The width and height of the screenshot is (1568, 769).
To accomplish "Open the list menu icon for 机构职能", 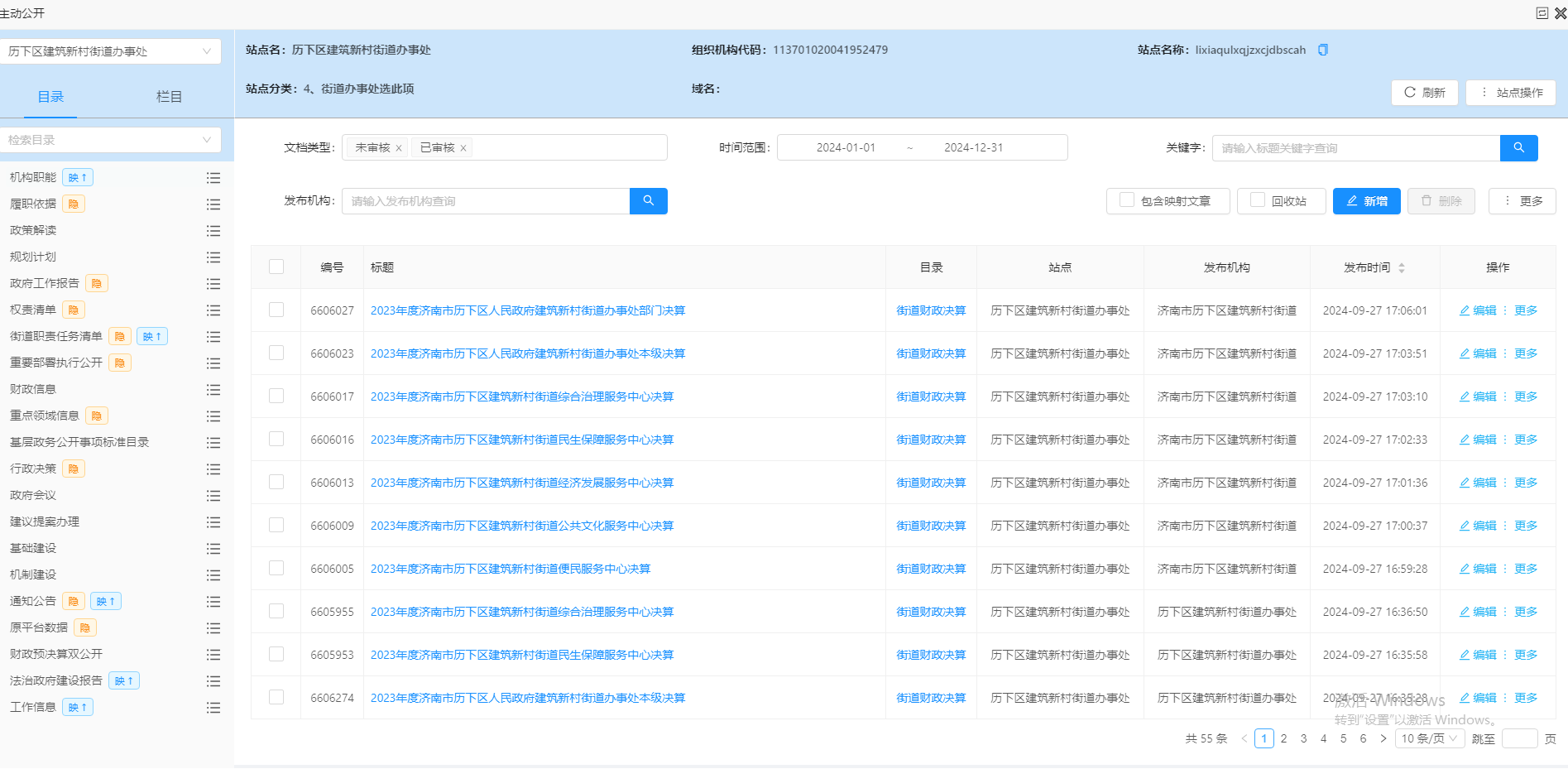I will 213,178.
